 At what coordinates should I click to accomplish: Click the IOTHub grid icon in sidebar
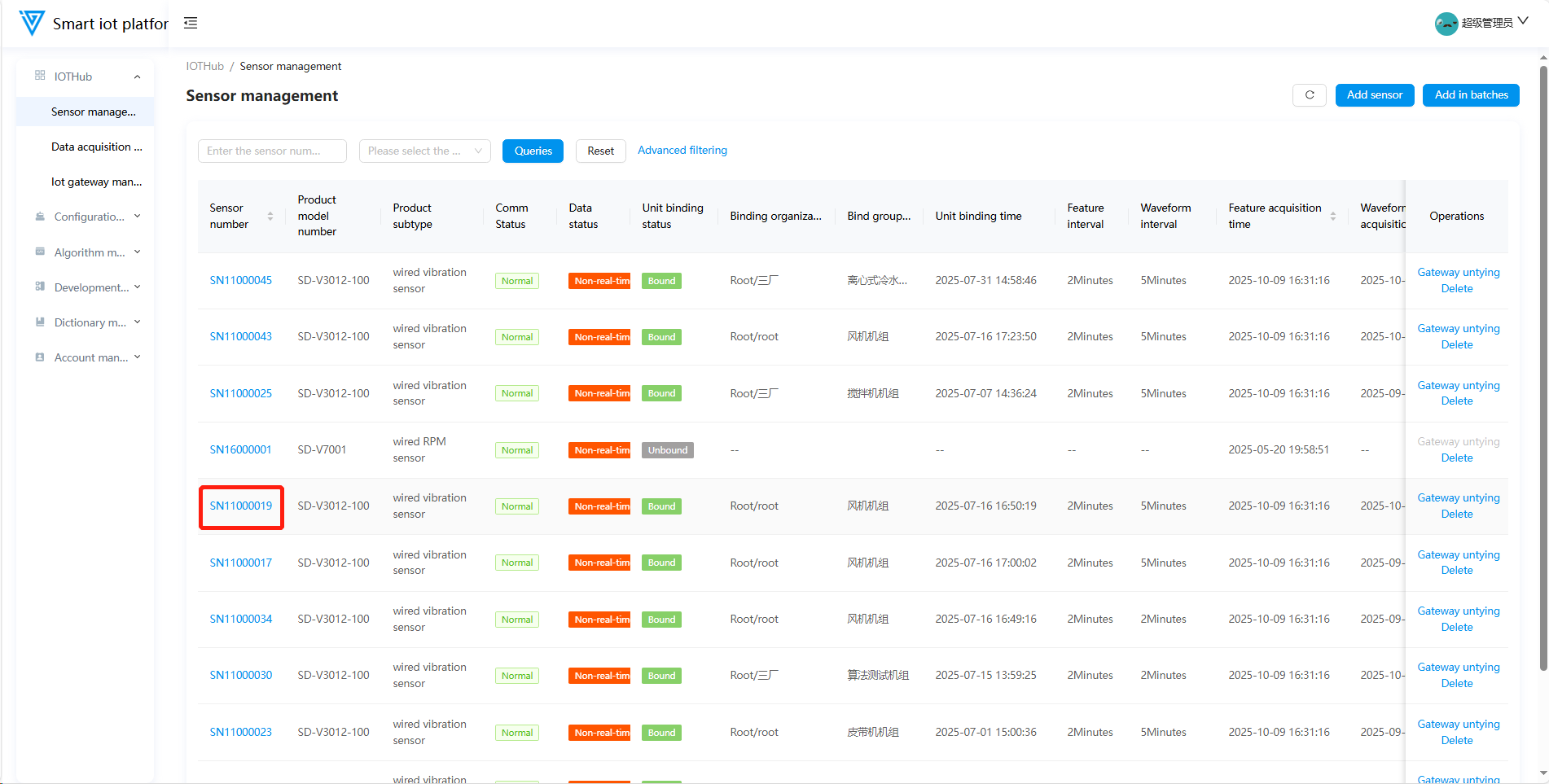click(x=40, y=76)
